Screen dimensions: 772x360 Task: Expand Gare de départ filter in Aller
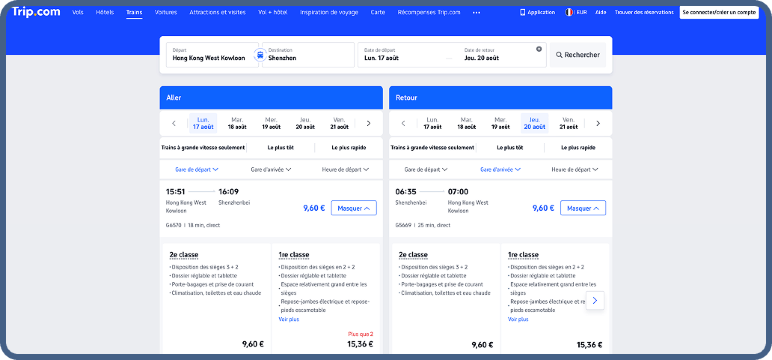tap(197, 169)
